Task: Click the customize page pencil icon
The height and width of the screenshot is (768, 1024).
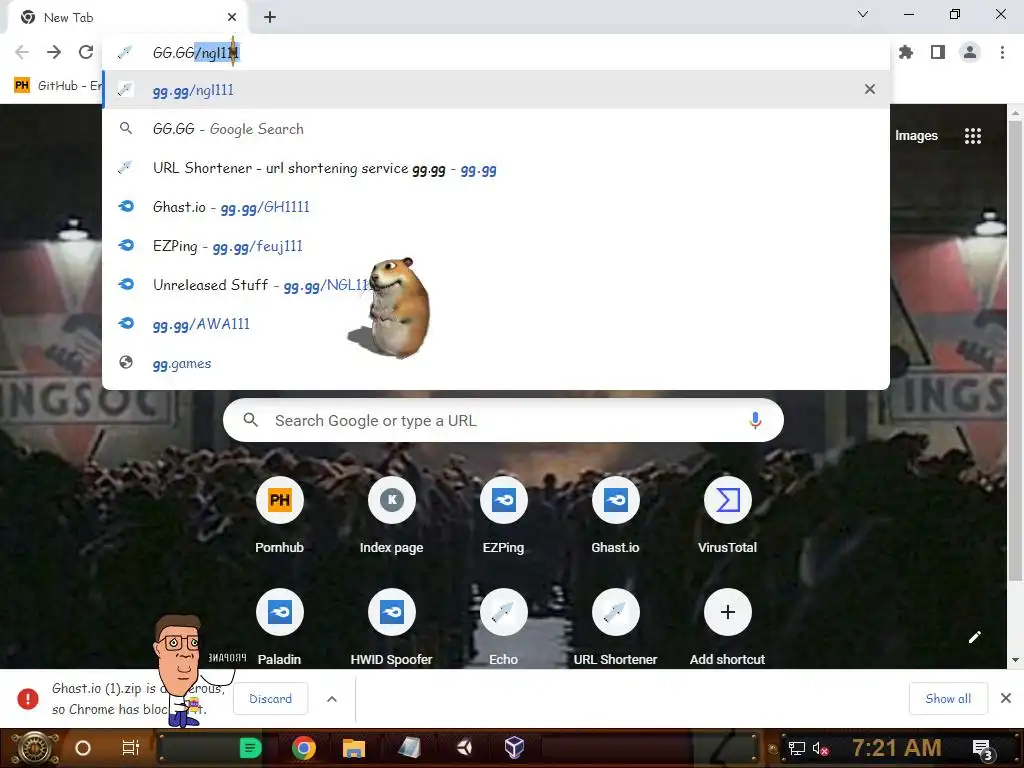Action: (x=975, y=637)
